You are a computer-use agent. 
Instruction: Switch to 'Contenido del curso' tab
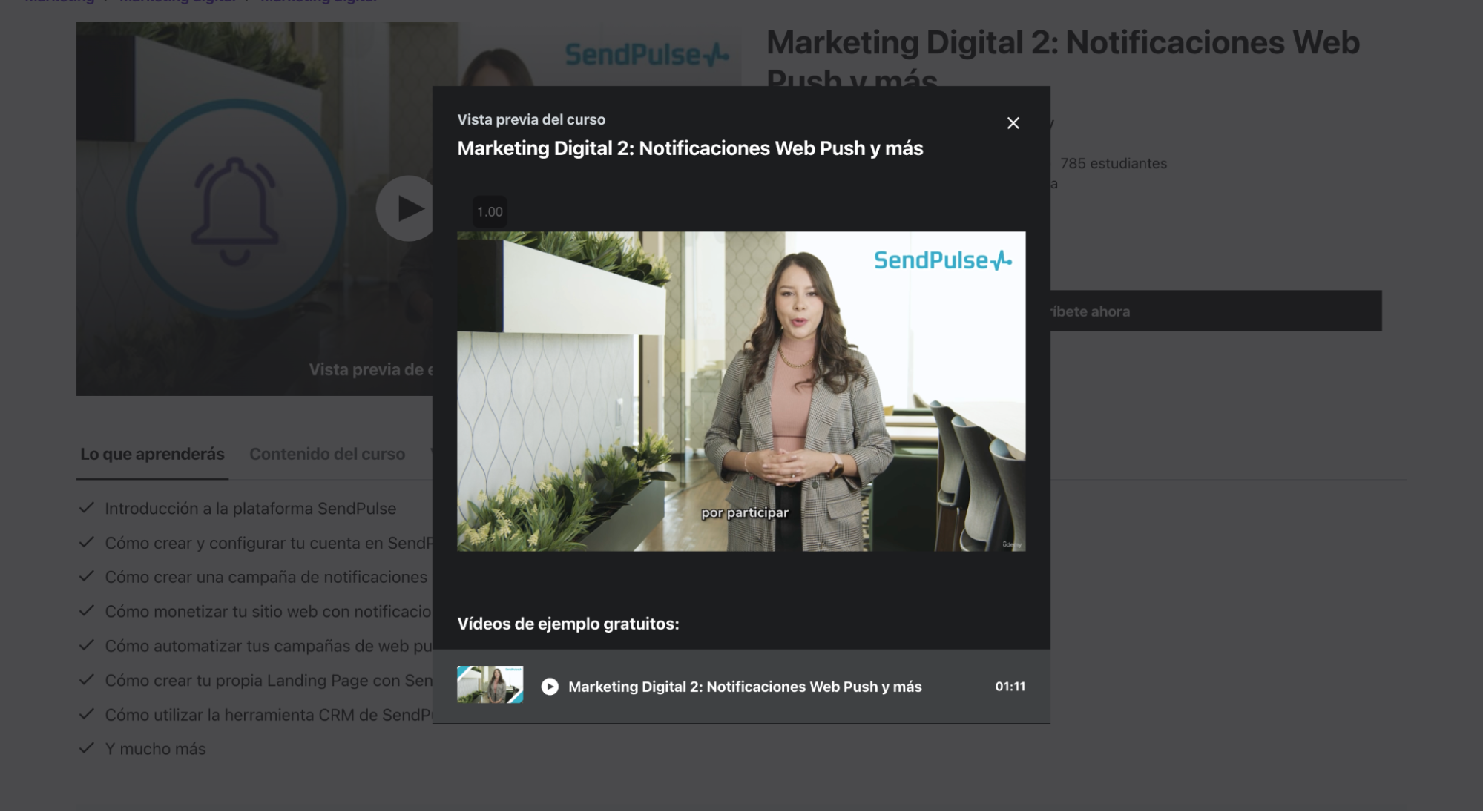327,454
